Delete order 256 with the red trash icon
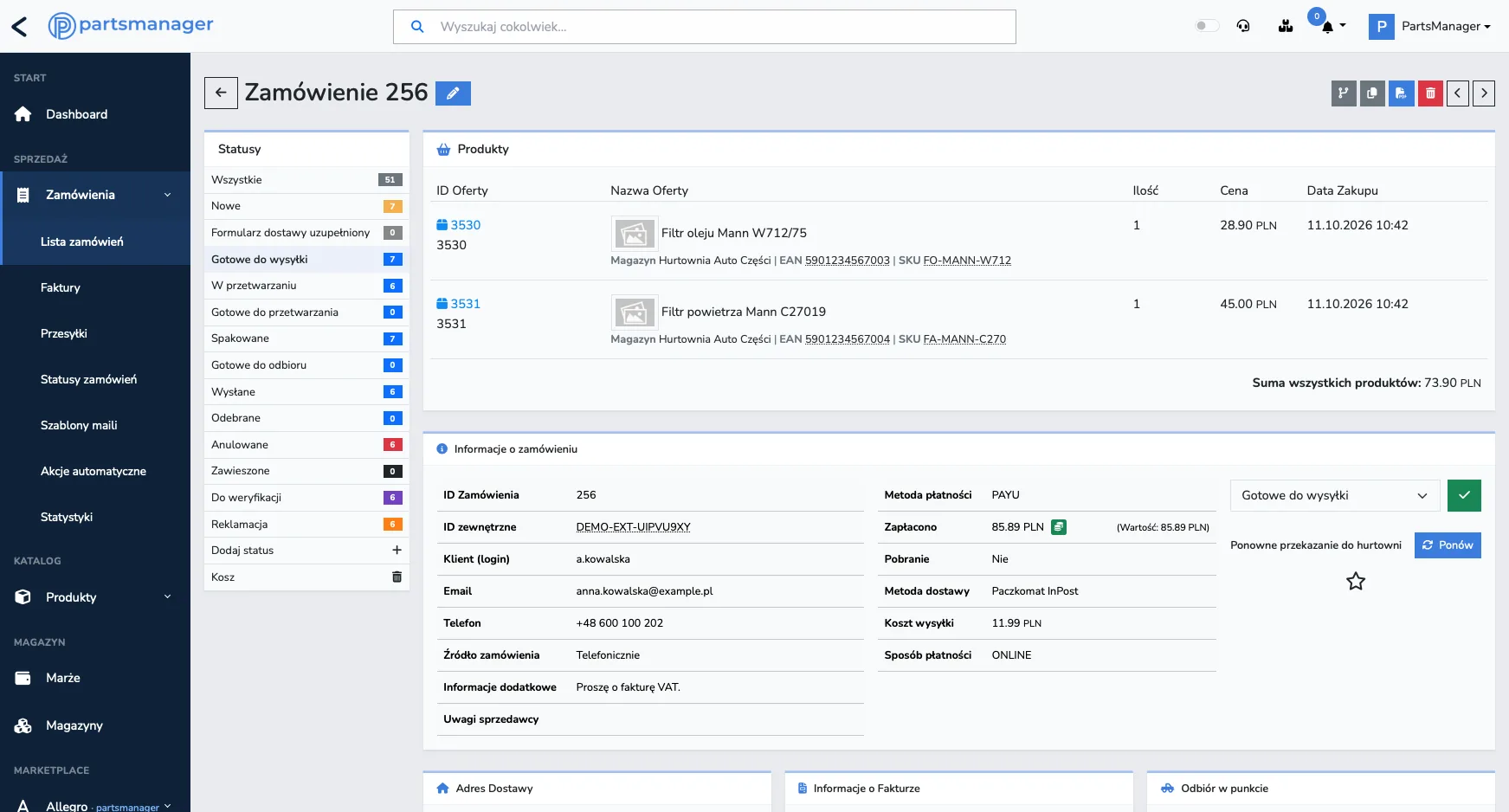This screenshot has width=1509, height=812. point(1430,93)
